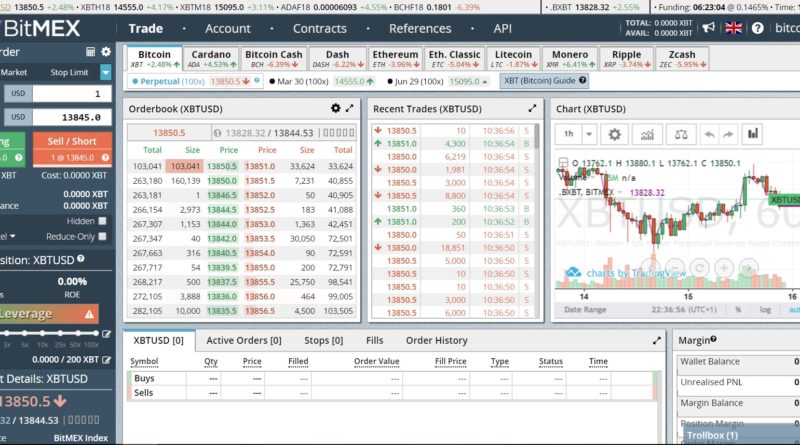This screenshot has height=445, width=800.
Task: Switch to Bitcoin Cash tab
Action: pos(273,59)
